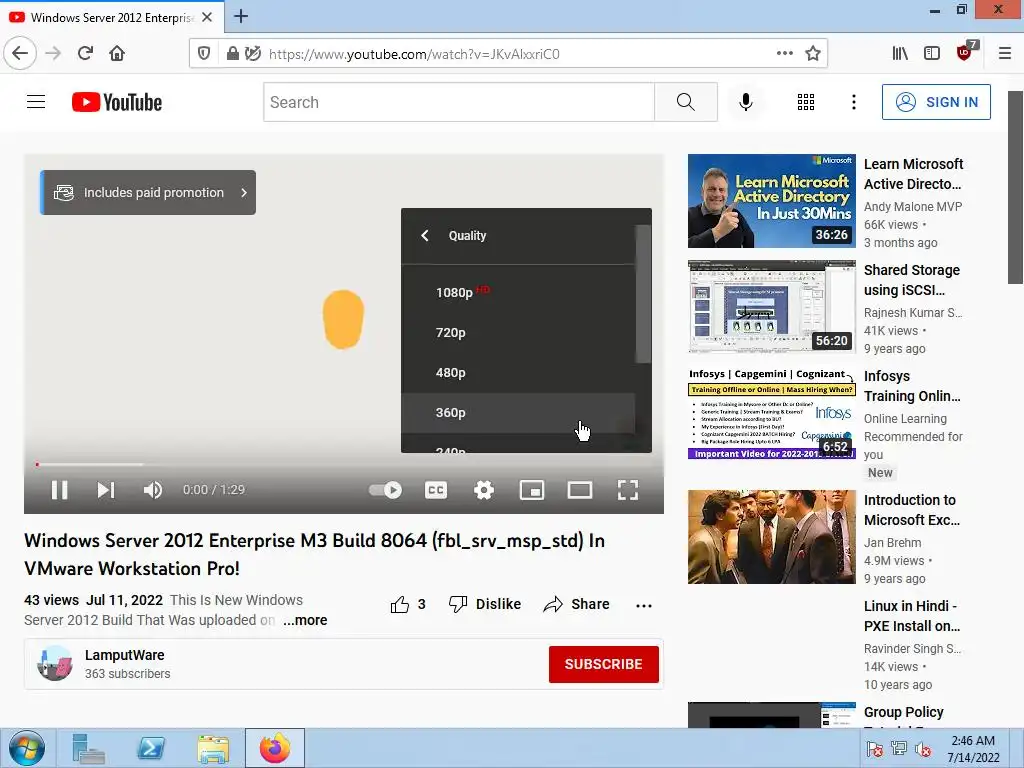This screenshot has width=1024, height=768.
Task: Select 720p quality
Action: 518,332
